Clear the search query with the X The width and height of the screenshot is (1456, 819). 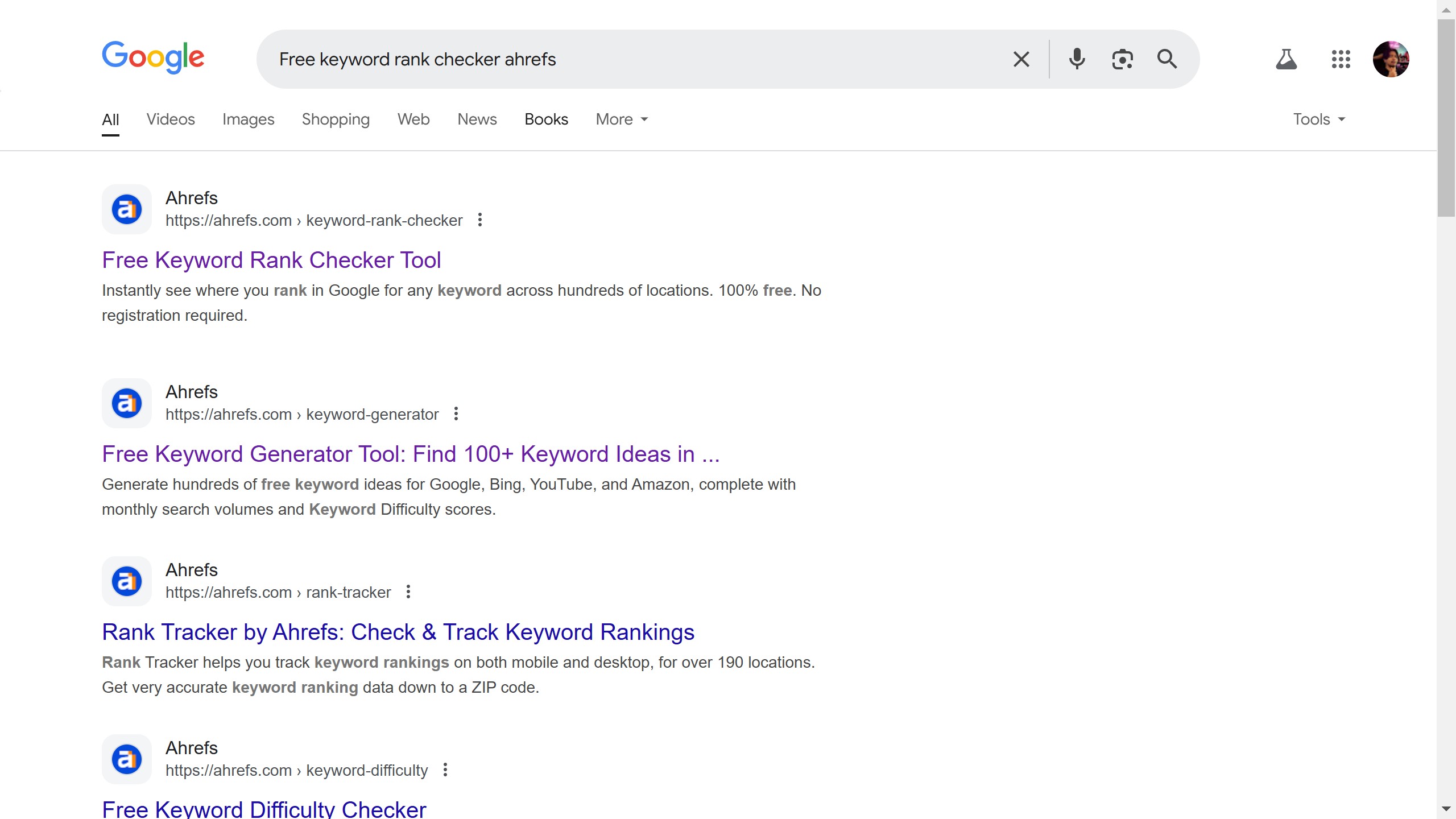(x=1020, y=59)
